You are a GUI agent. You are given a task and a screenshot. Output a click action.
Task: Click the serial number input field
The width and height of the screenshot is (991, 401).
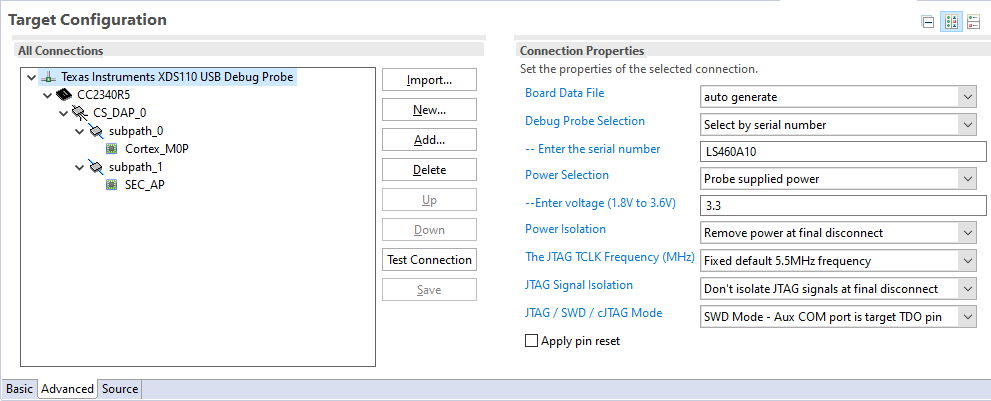842,151
